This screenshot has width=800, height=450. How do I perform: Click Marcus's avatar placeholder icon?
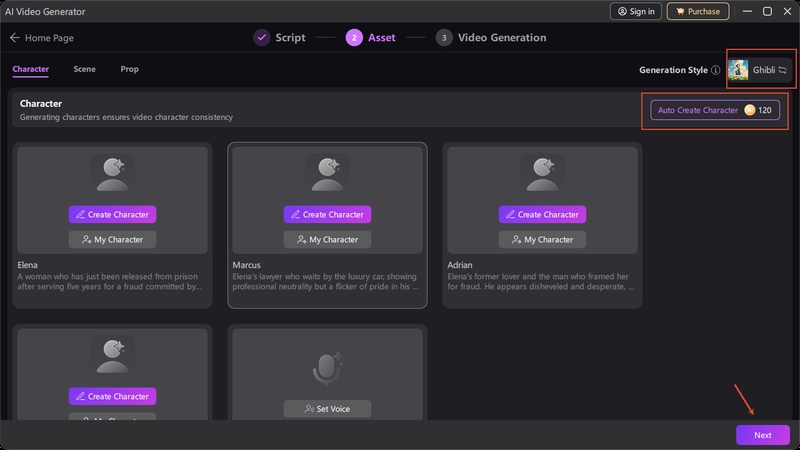tap(328, 173)
